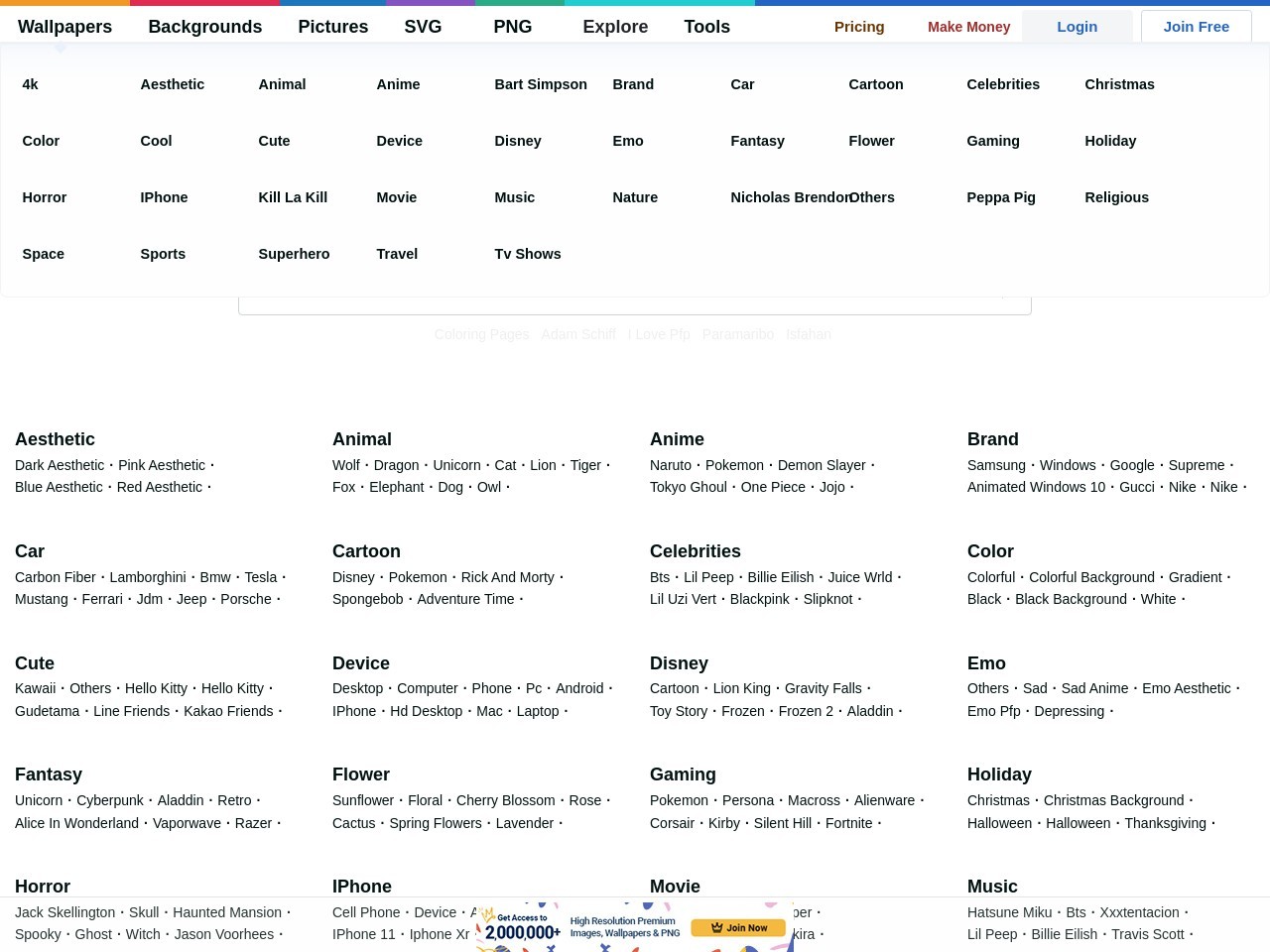This screenshot has height=952, width=1270.
Task: Open Emo Aesthetic wallpapers
Action: (x=1186, y=688)
